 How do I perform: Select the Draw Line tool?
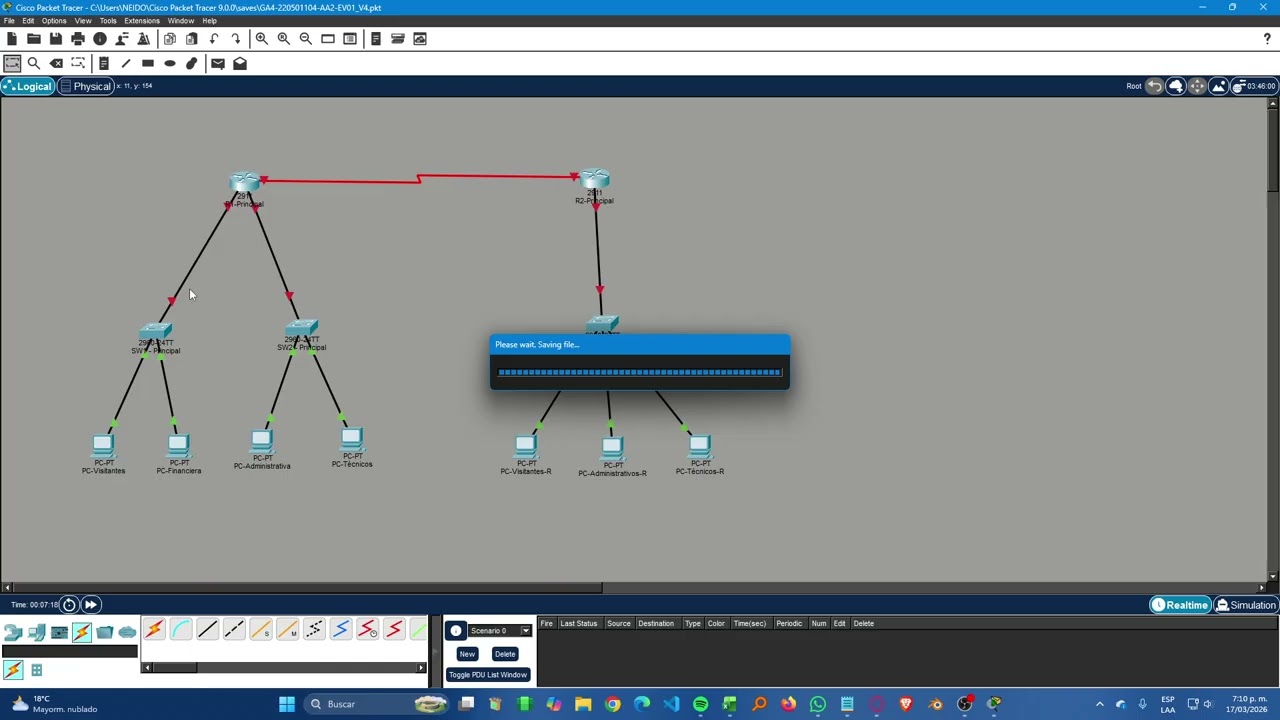(125, 63)
